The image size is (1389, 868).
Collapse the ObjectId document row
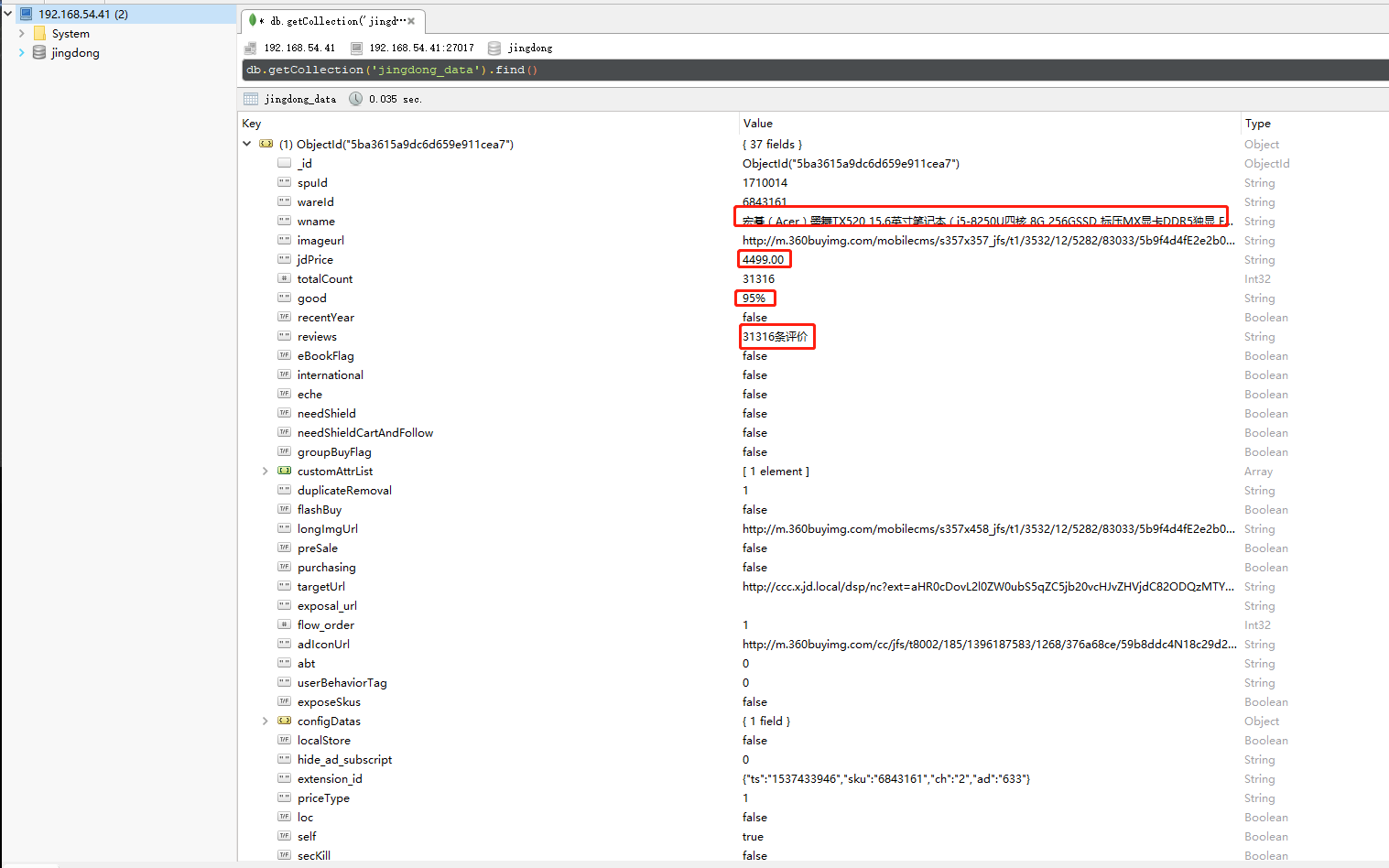tap(247, 144)
